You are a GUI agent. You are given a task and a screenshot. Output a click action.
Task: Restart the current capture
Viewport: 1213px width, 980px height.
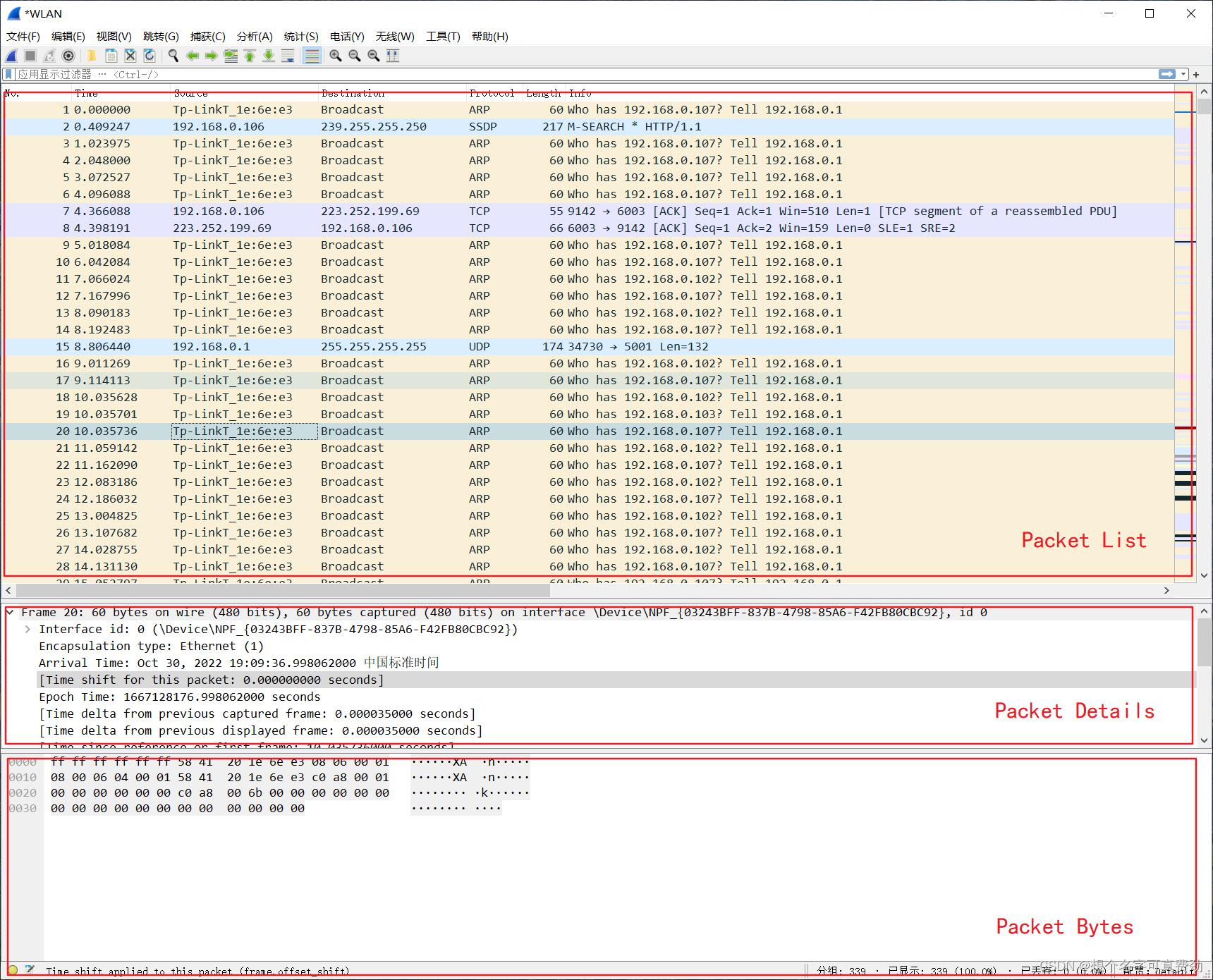point(49,56)
